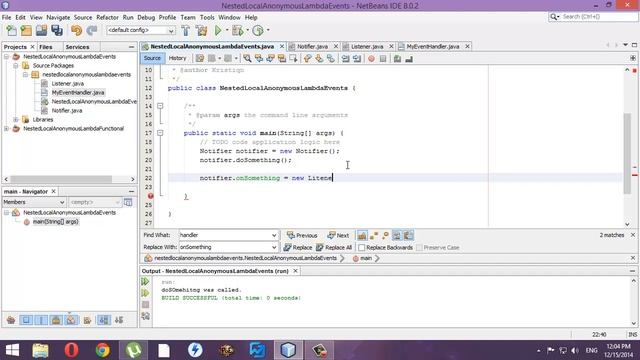This screenshot has height=360, width=640.
Task: Collapse the Source Packages node
Action: (16, 65)
